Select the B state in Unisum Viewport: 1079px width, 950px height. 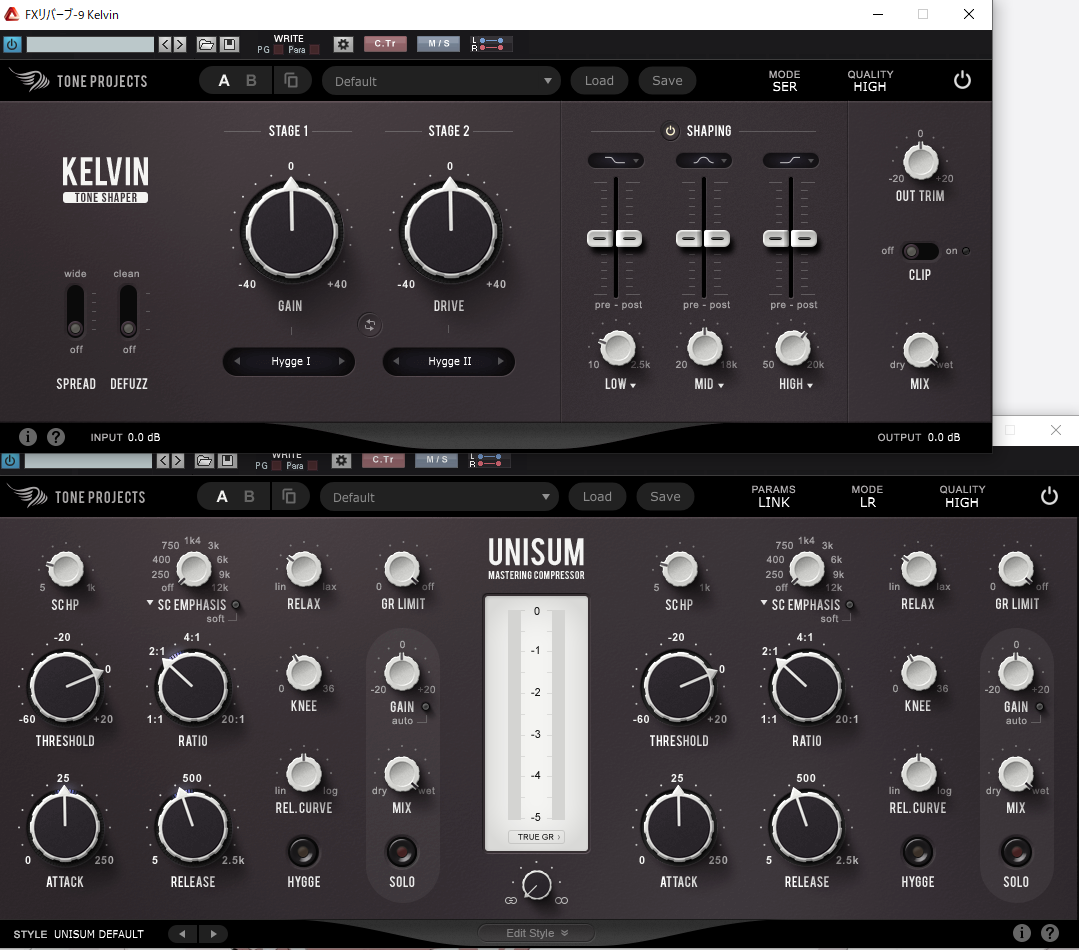(x=249, y=497)
